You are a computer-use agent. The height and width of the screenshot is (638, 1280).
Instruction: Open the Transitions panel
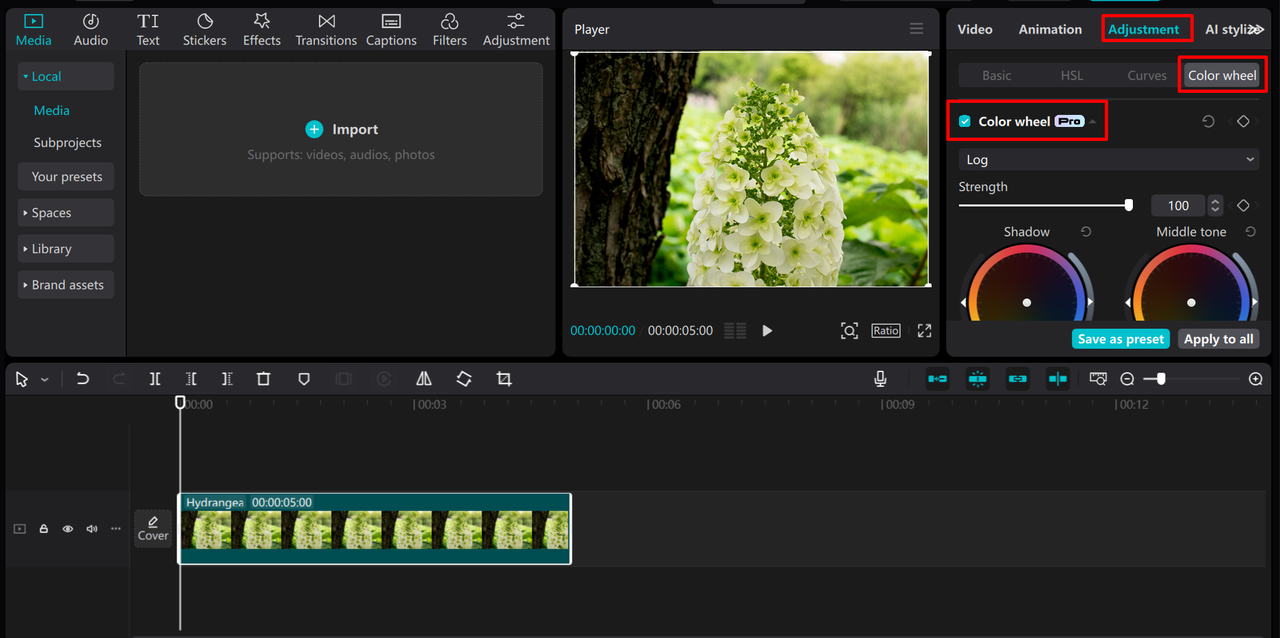(326, 29)
